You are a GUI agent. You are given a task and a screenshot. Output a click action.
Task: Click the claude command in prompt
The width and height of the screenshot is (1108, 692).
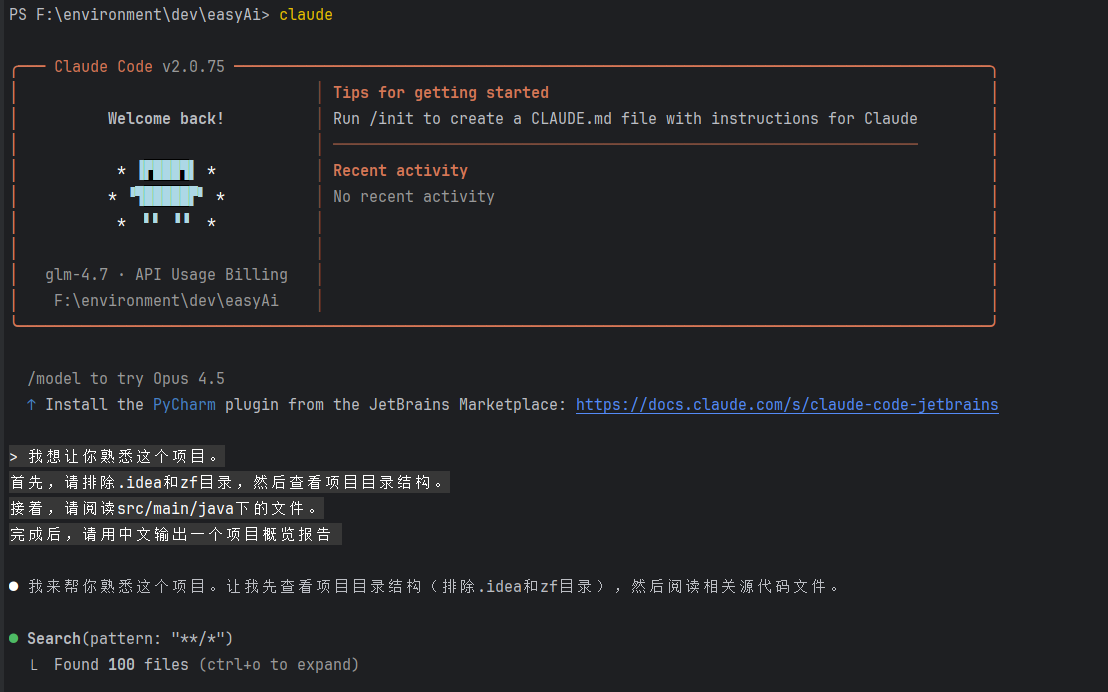click(x=306, y=14)
